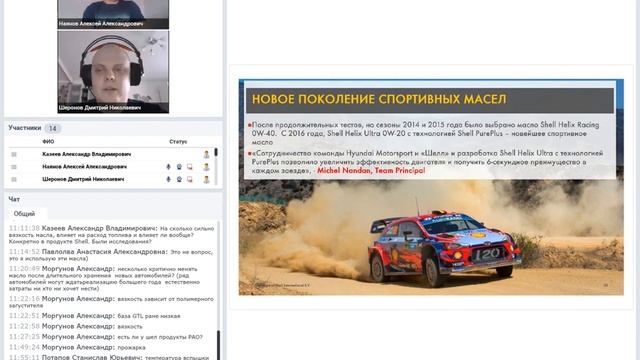640x360 pixels.
Task: Click webcam icon in Наимов Алексей row
Action: click(179, 167)
